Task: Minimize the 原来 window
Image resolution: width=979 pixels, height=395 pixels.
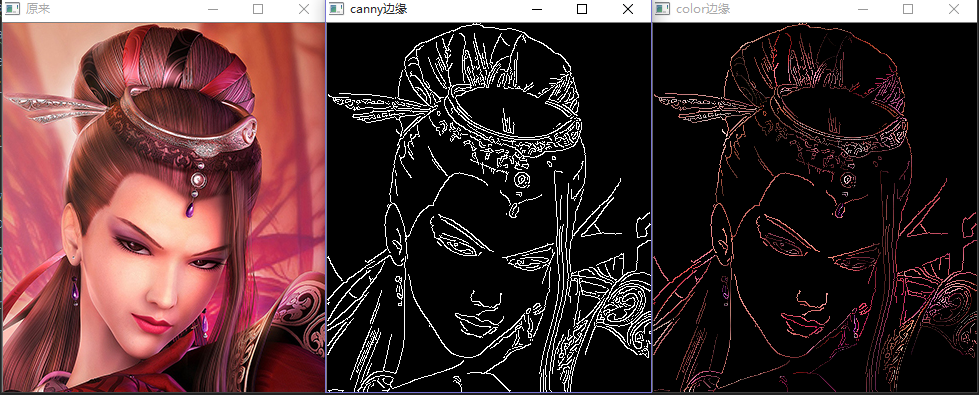Action: click(x=213, y=9)
